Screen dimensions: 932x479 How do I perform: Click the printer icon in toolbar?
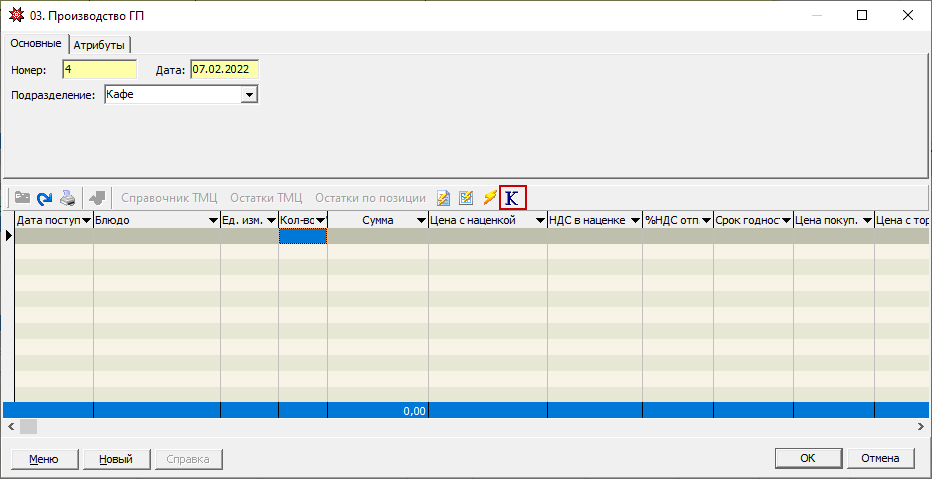point(67,198)
